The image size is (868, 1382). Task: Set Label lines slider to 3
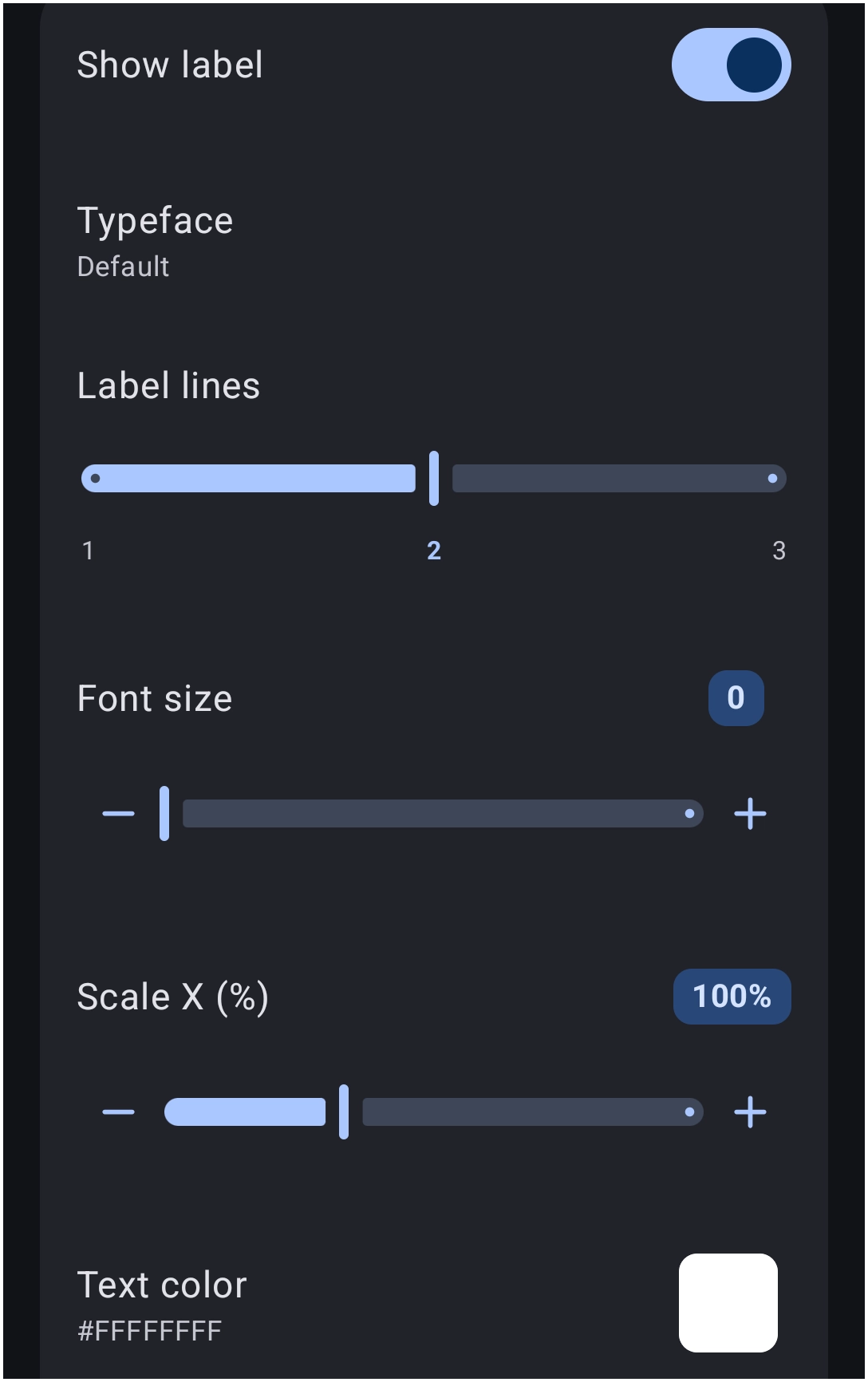[772, 479]
